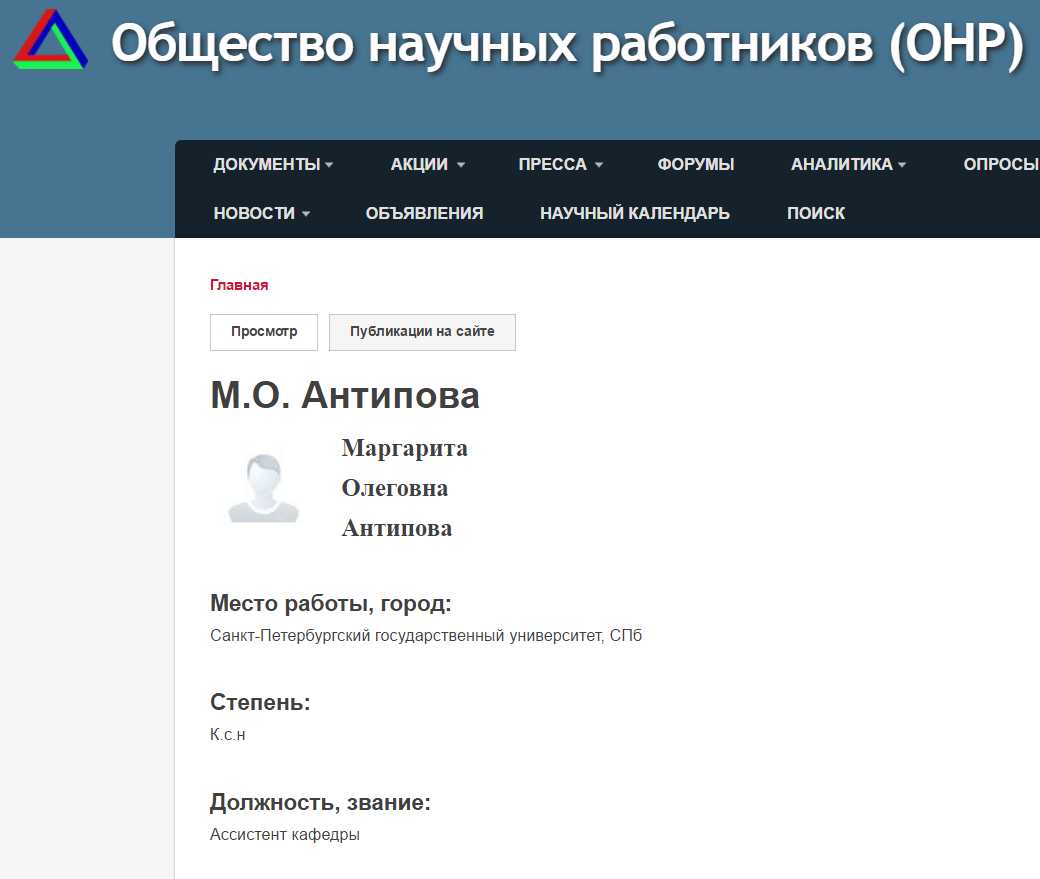Expand the НОВОСТИ dropdown menu

pyautogui.click(x=262, y=213)
